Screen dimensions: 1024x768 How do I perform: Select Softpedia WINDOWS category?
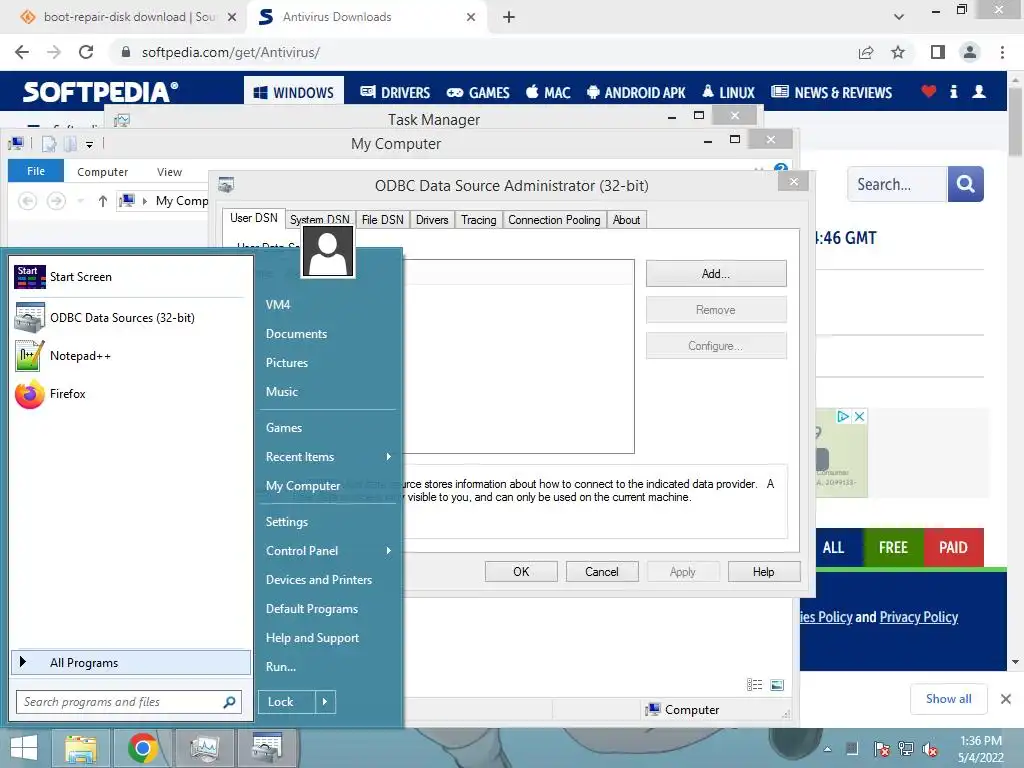pos(294,92)
